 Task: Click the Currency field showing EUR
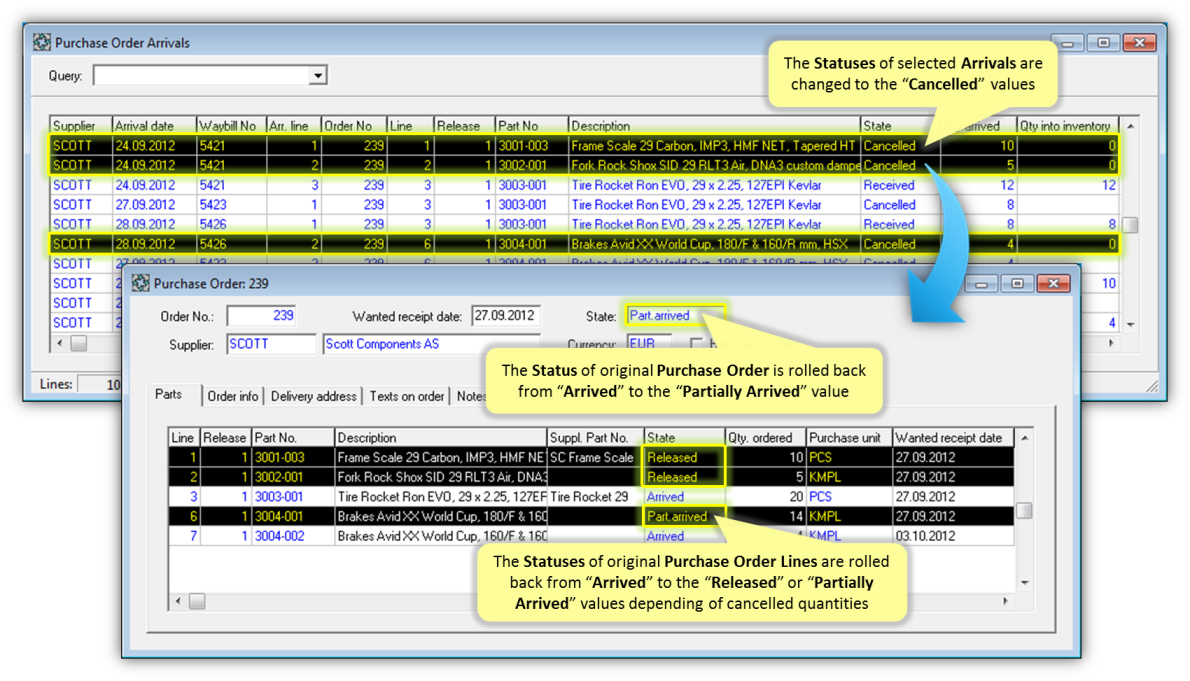(x=649, y=344)
